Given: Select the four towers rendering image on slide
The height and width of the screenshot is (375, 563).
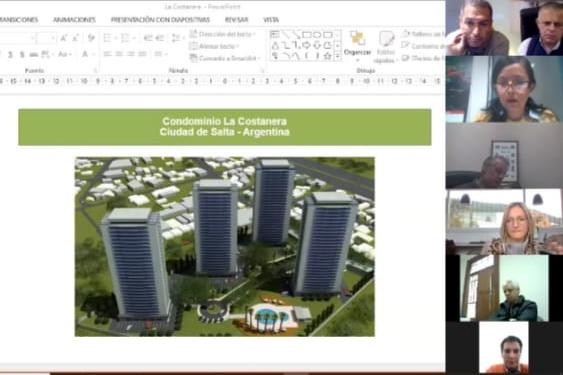Looking at the screenshot, I should (224, 246).
